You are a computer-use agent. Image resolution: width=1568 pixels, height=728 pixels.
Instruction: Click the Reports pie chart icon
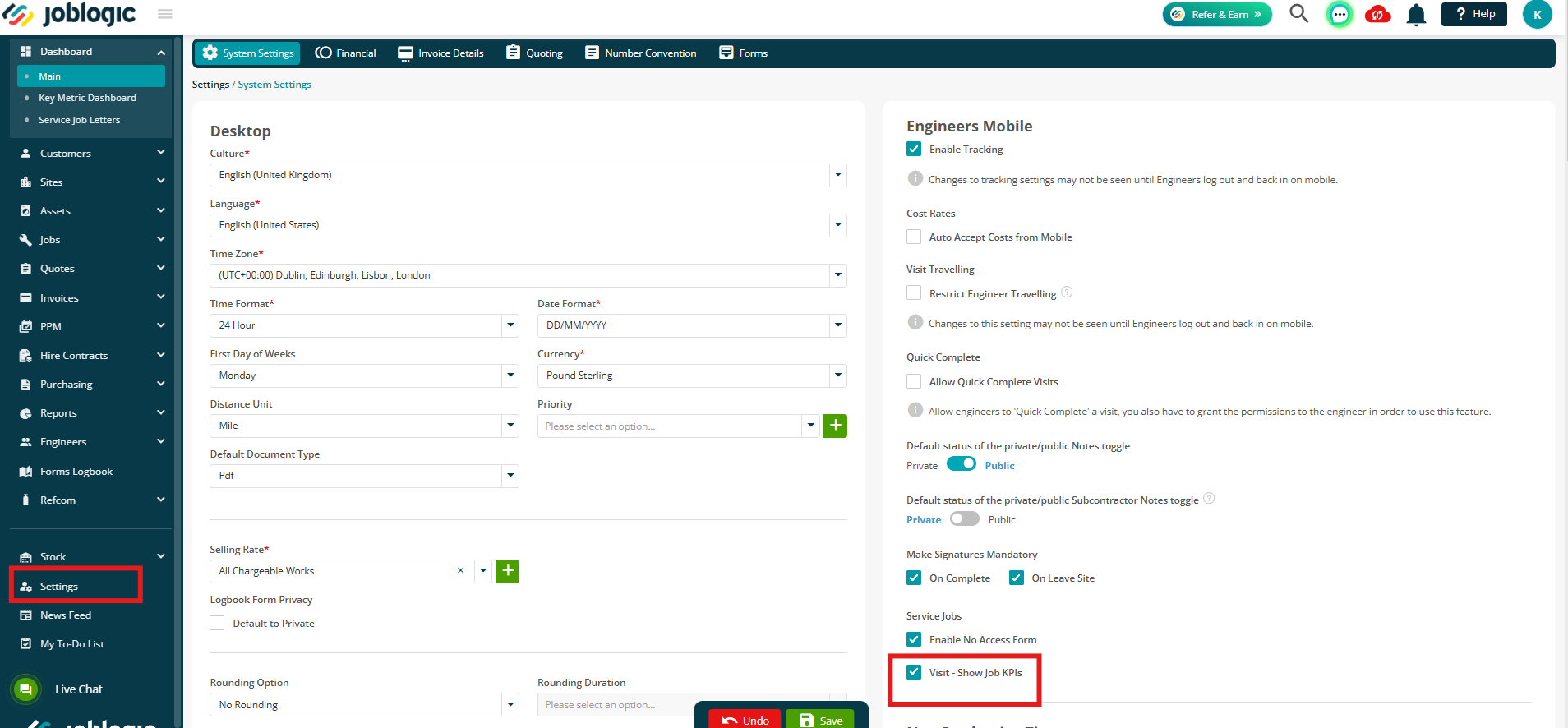[25, 413]
